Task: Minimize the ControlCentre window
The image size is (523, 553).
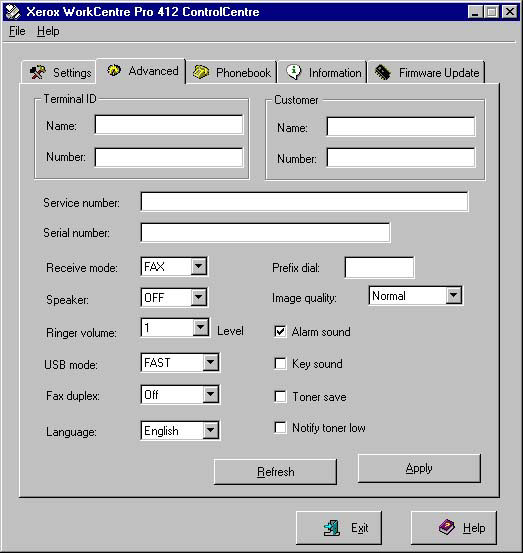Action: 475,12
